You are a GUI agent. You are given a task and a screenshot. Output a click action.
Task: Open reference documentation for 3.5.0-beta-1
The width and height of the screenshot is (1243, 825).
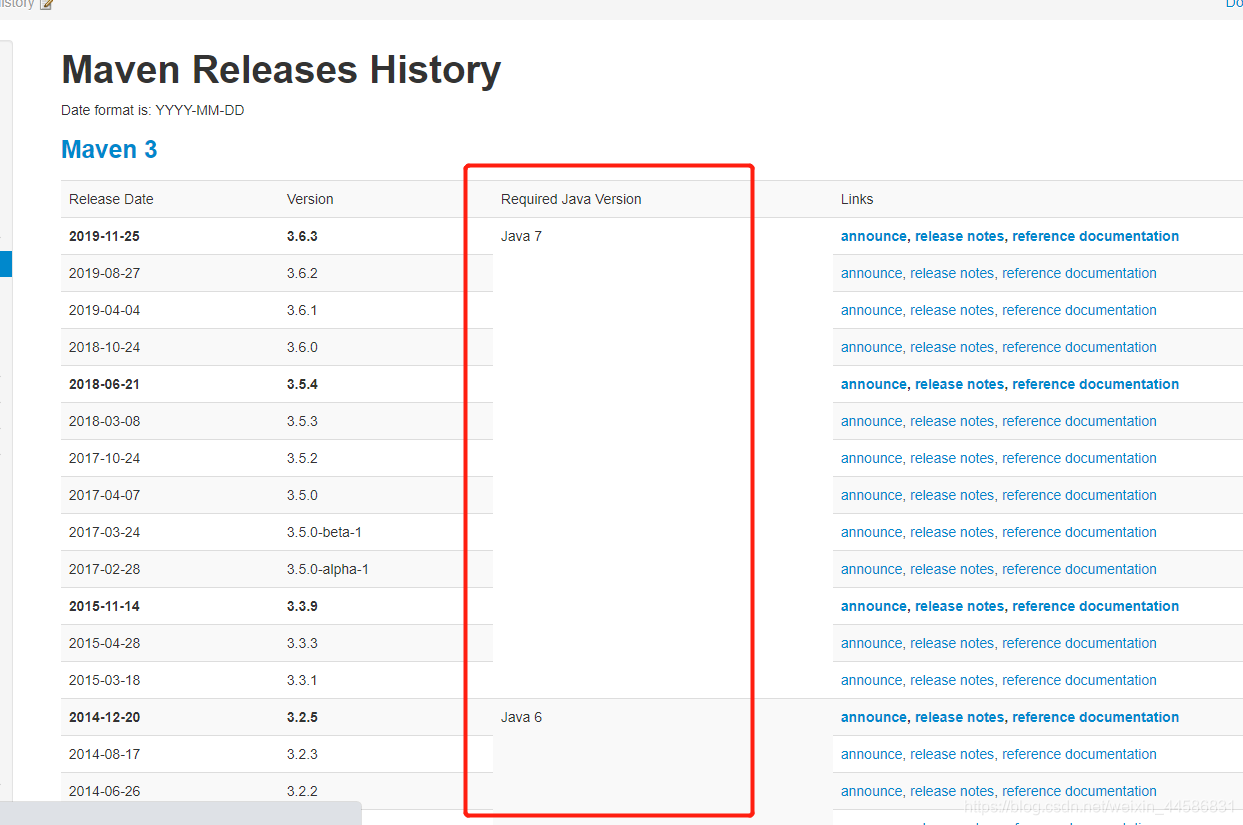pyautogui.click(x=1079, y=533)
